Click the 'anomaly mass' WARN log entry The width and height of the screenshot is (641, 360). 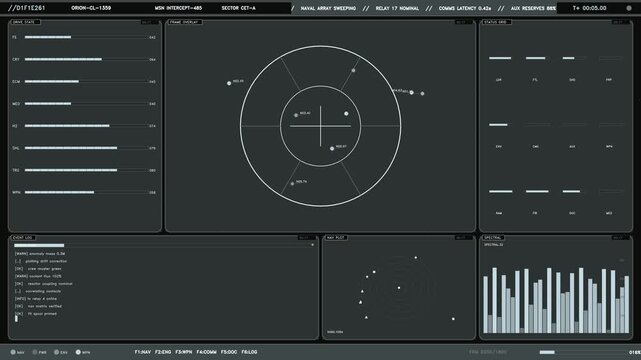[x=40, y=254]
